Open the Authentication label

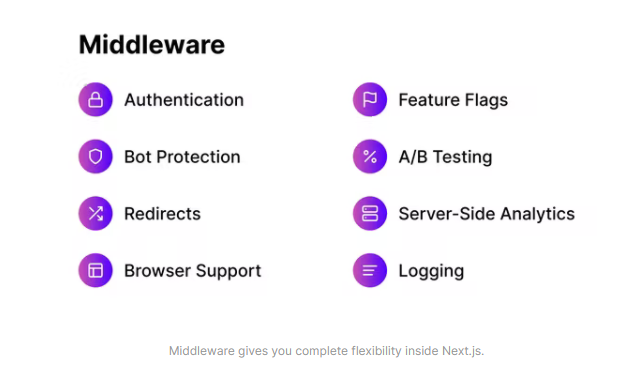pos(184,100)
